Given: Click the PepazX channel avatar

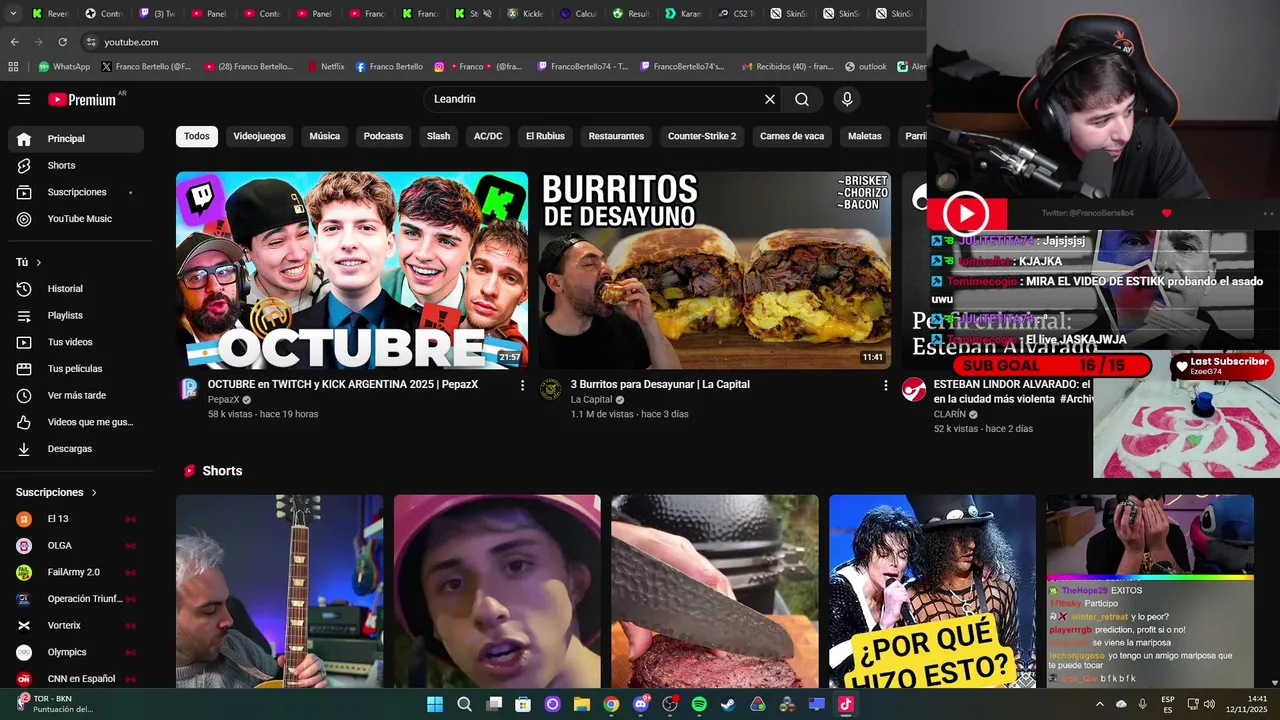Looking at the screenshot, I should [189, 389].
